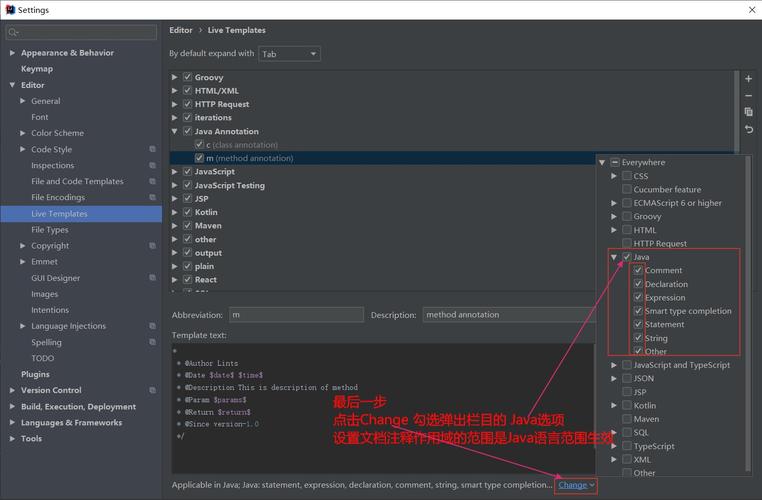Screen dimensions: 762x500
Task: Click the Description input field
Action: [x=509, y=314]
